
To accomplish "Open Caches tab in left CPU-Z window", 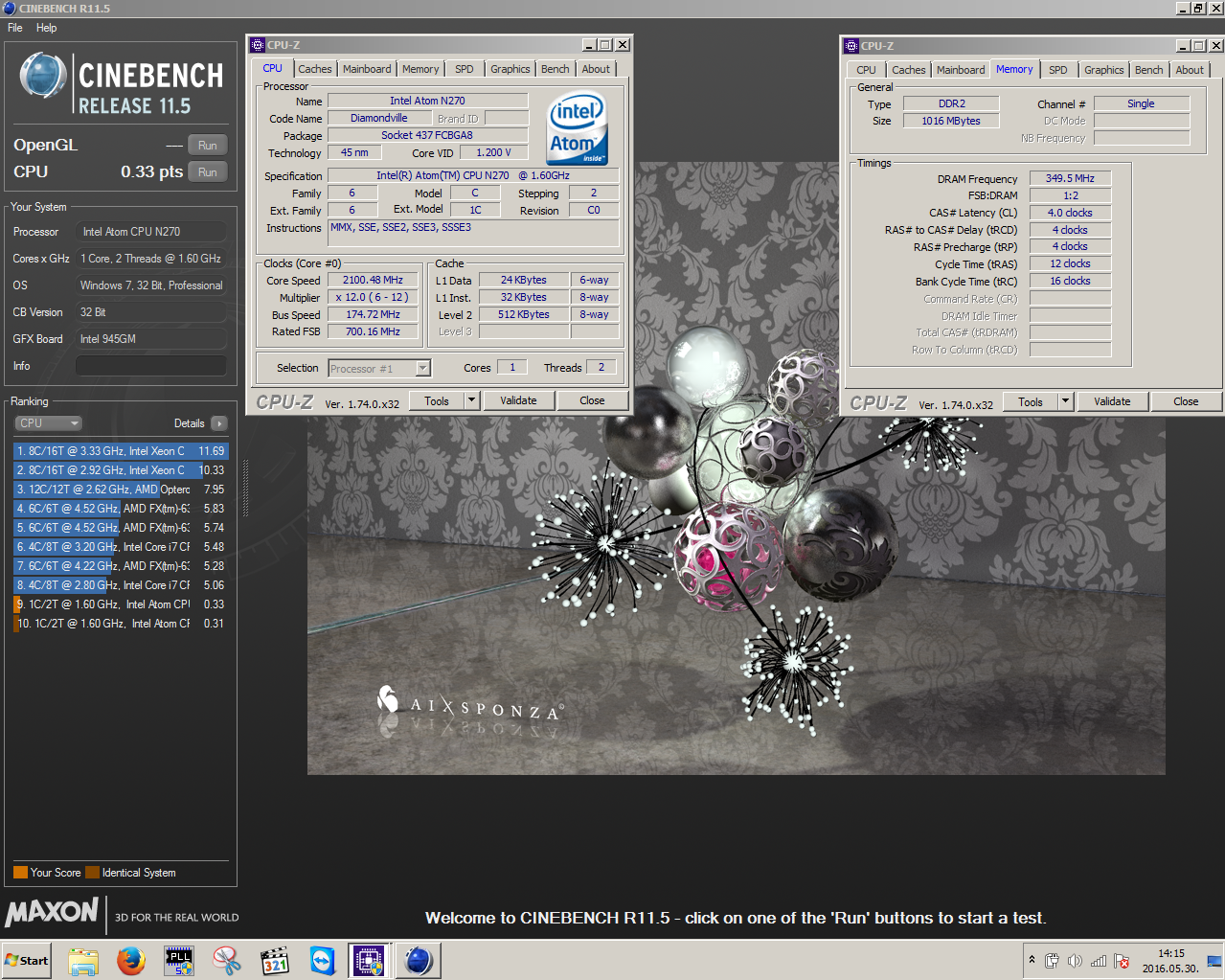I will (314, 69).
